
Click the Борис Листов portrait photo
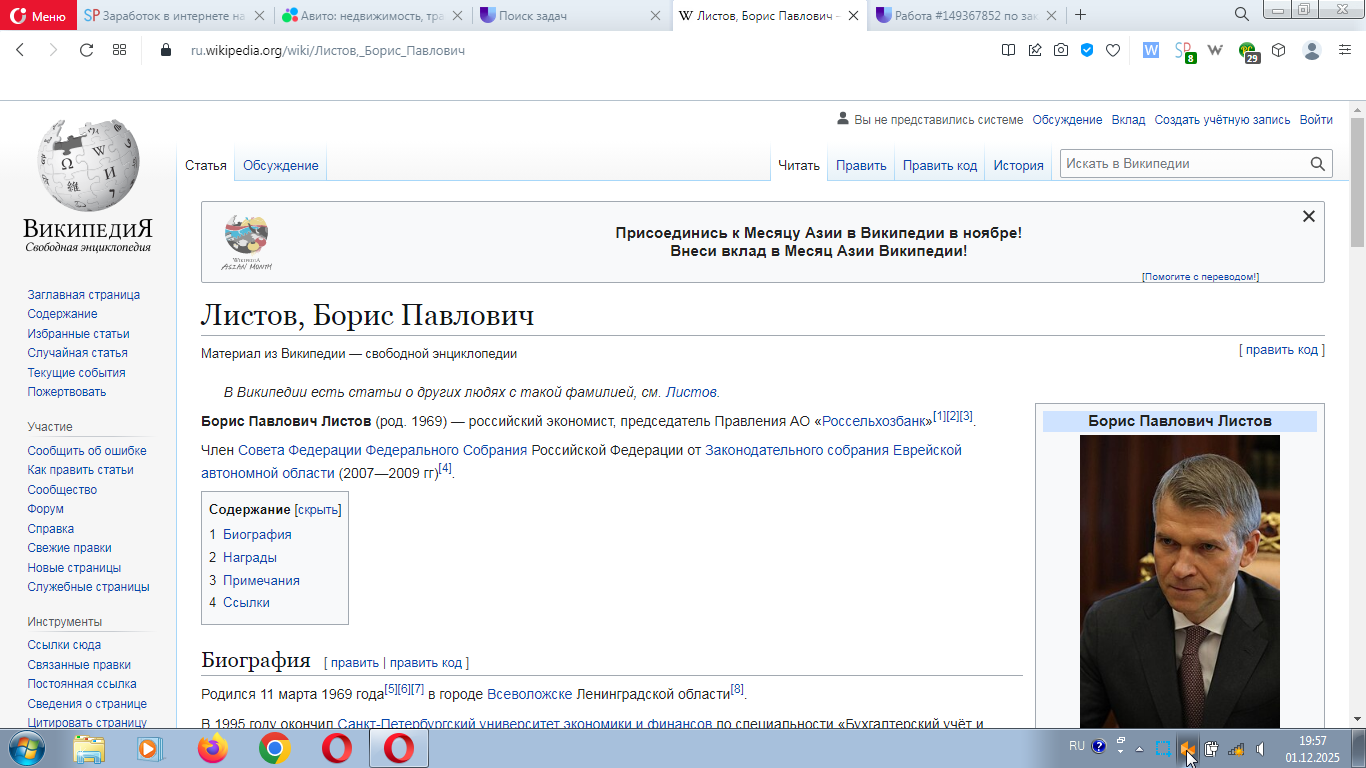tap(1180, 582)
